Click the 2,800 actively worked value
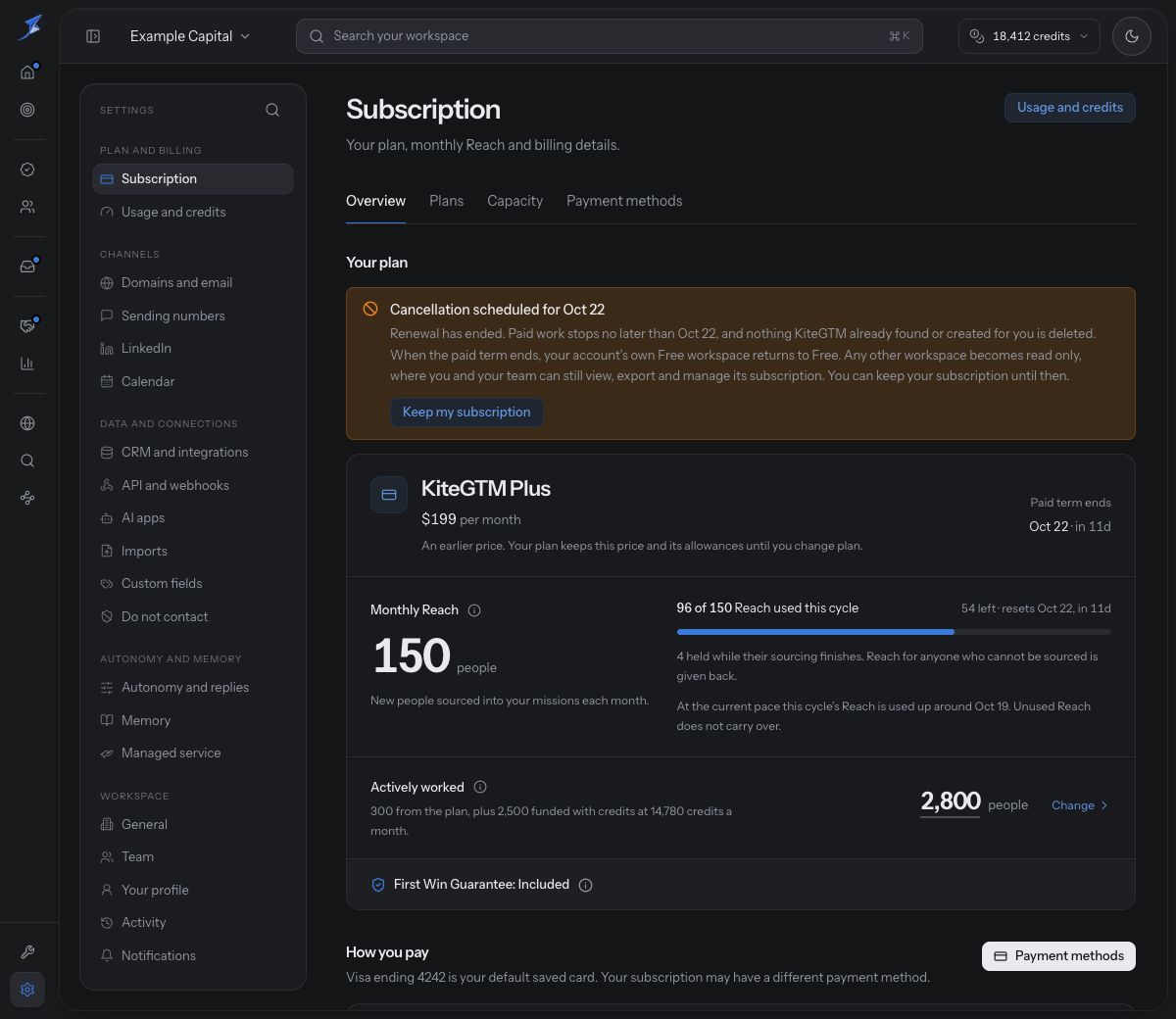1176x1019 pixels. pos(951,802)
